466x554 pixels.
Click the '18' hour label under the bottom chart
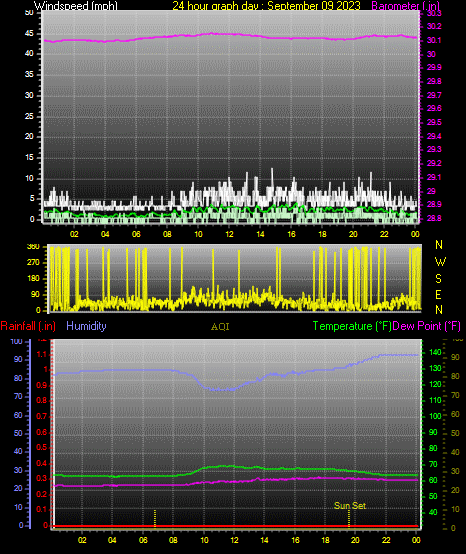pos(325,540)
